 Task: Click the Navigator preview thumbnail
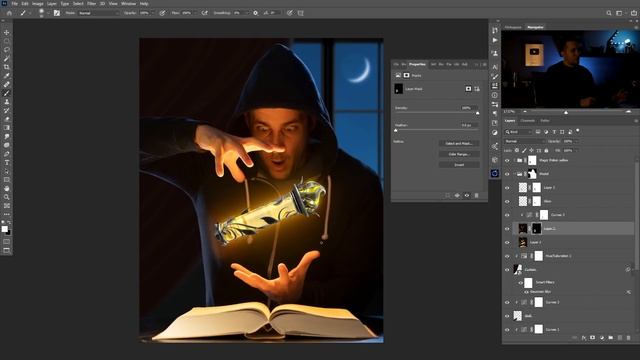tap(570, 69)
